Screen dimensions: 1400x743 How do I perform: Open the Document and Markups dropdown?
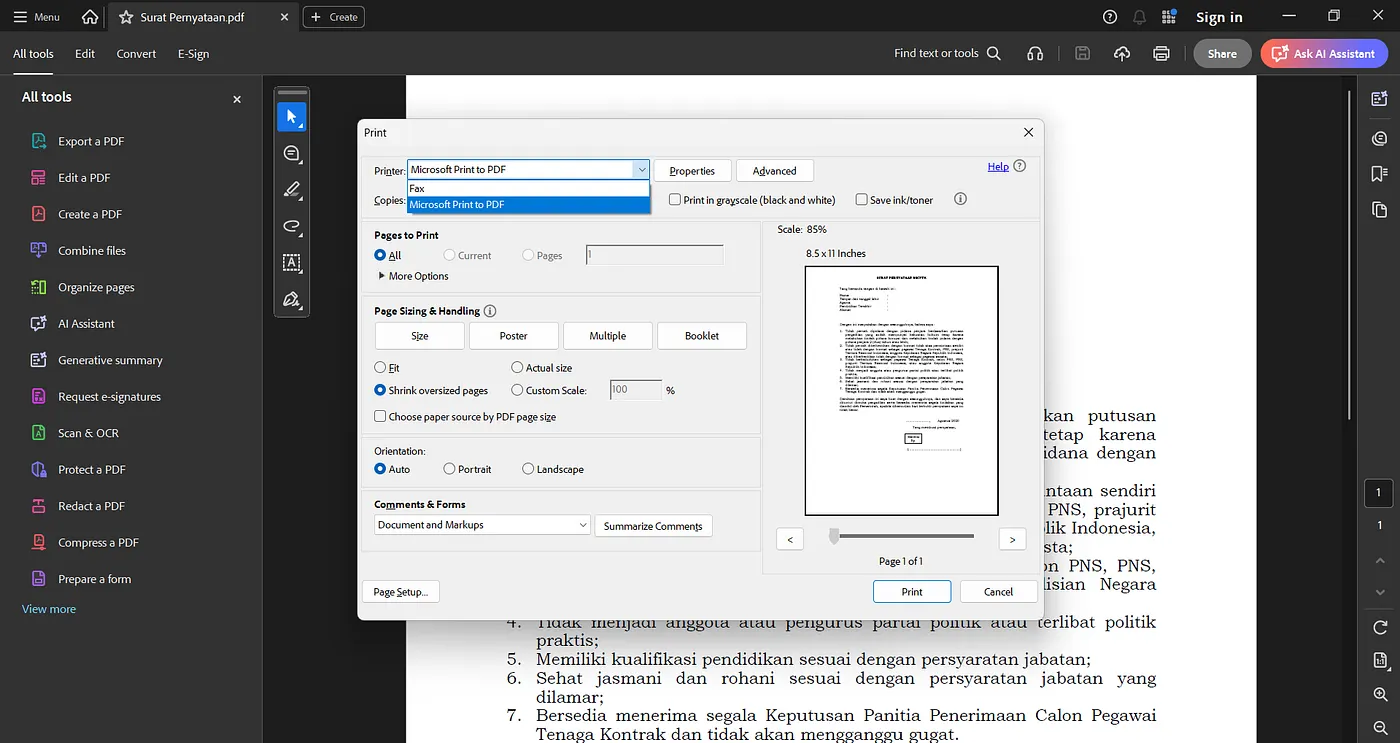tap(483, 525)
